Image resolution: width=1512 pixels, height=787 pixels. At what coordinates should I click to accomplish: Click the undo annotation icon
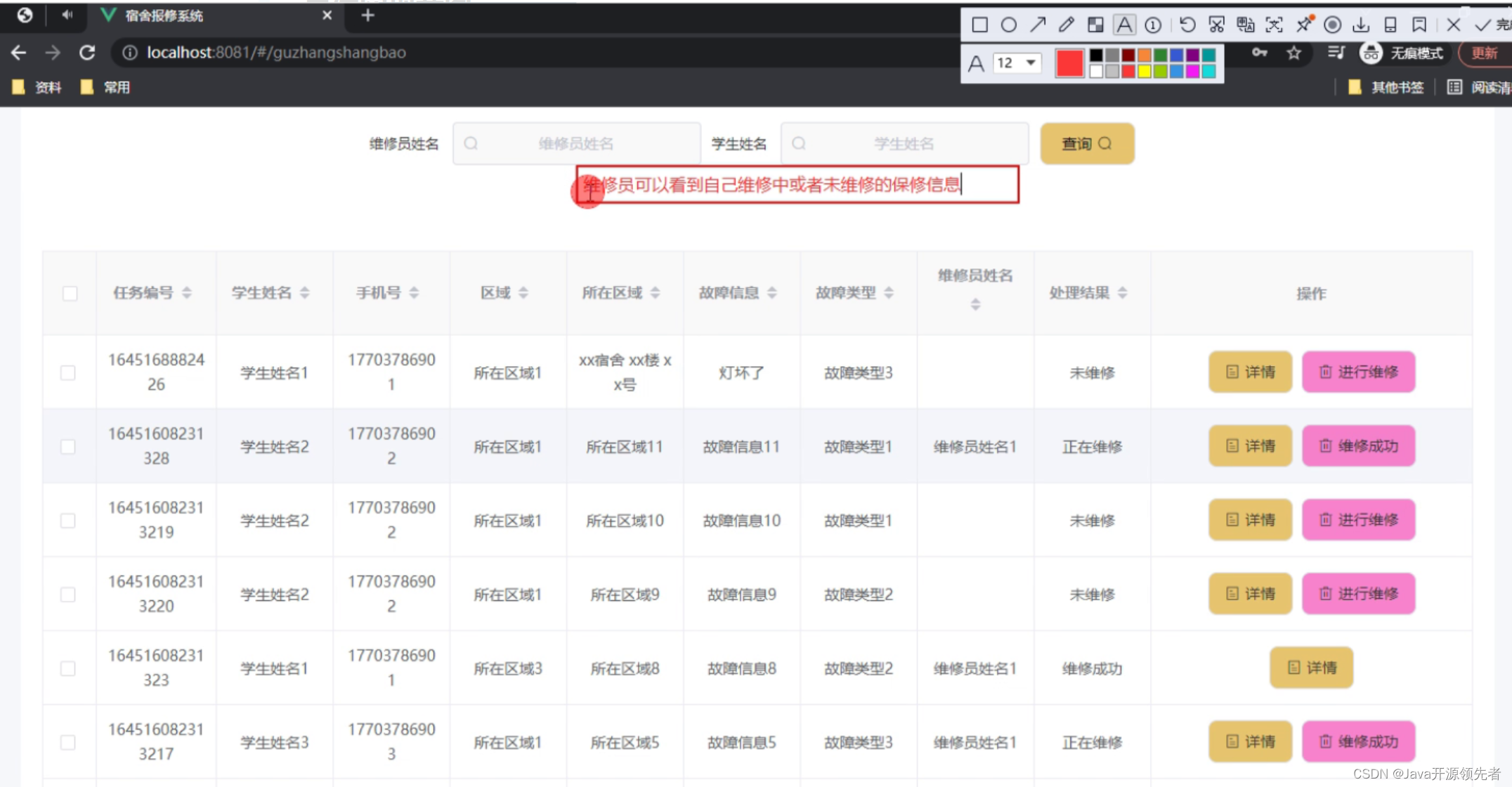point(1187,25)
